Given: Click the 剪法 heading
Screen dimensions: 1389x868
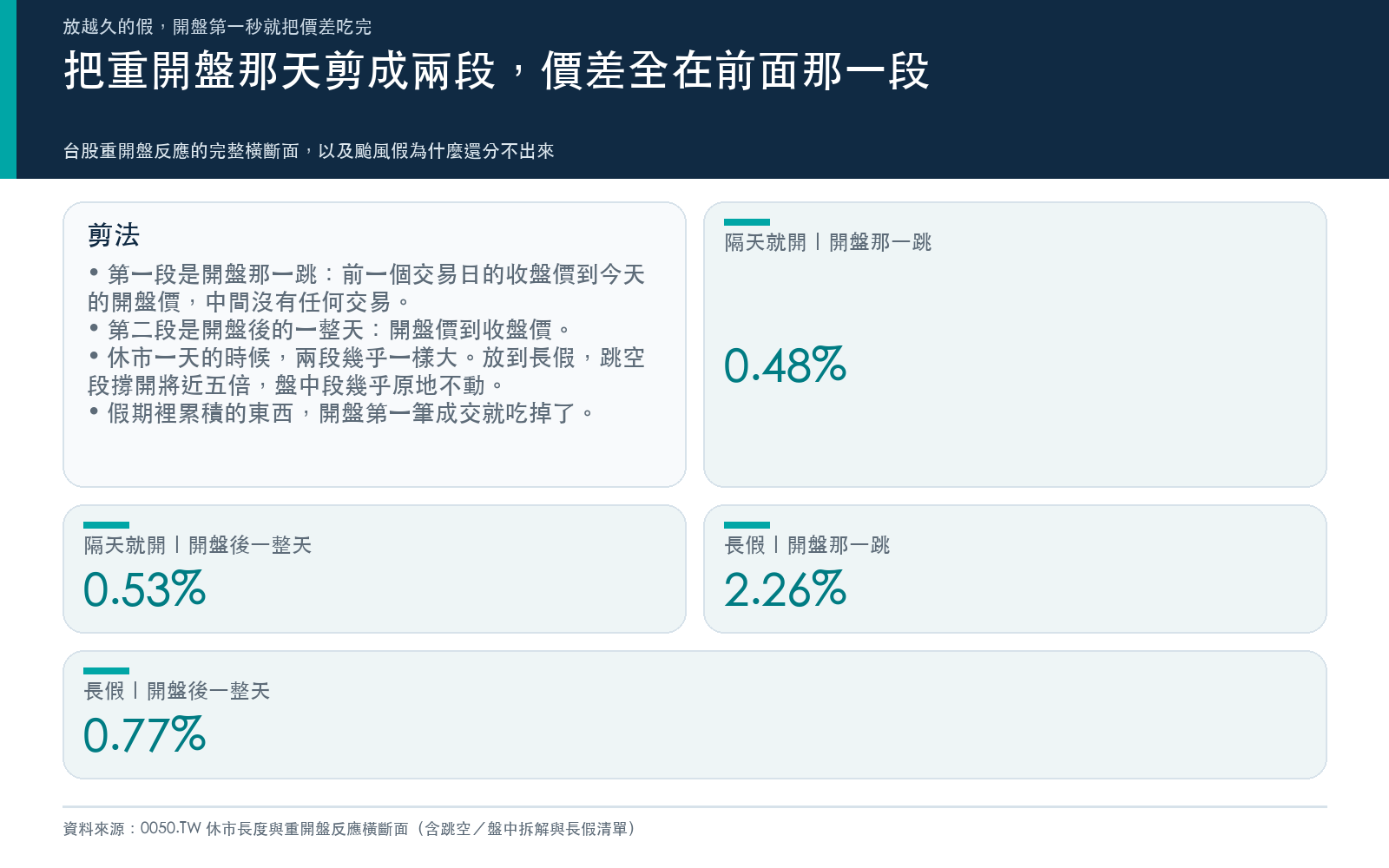Looking at the screenshot, I should [x=114, y=235].
